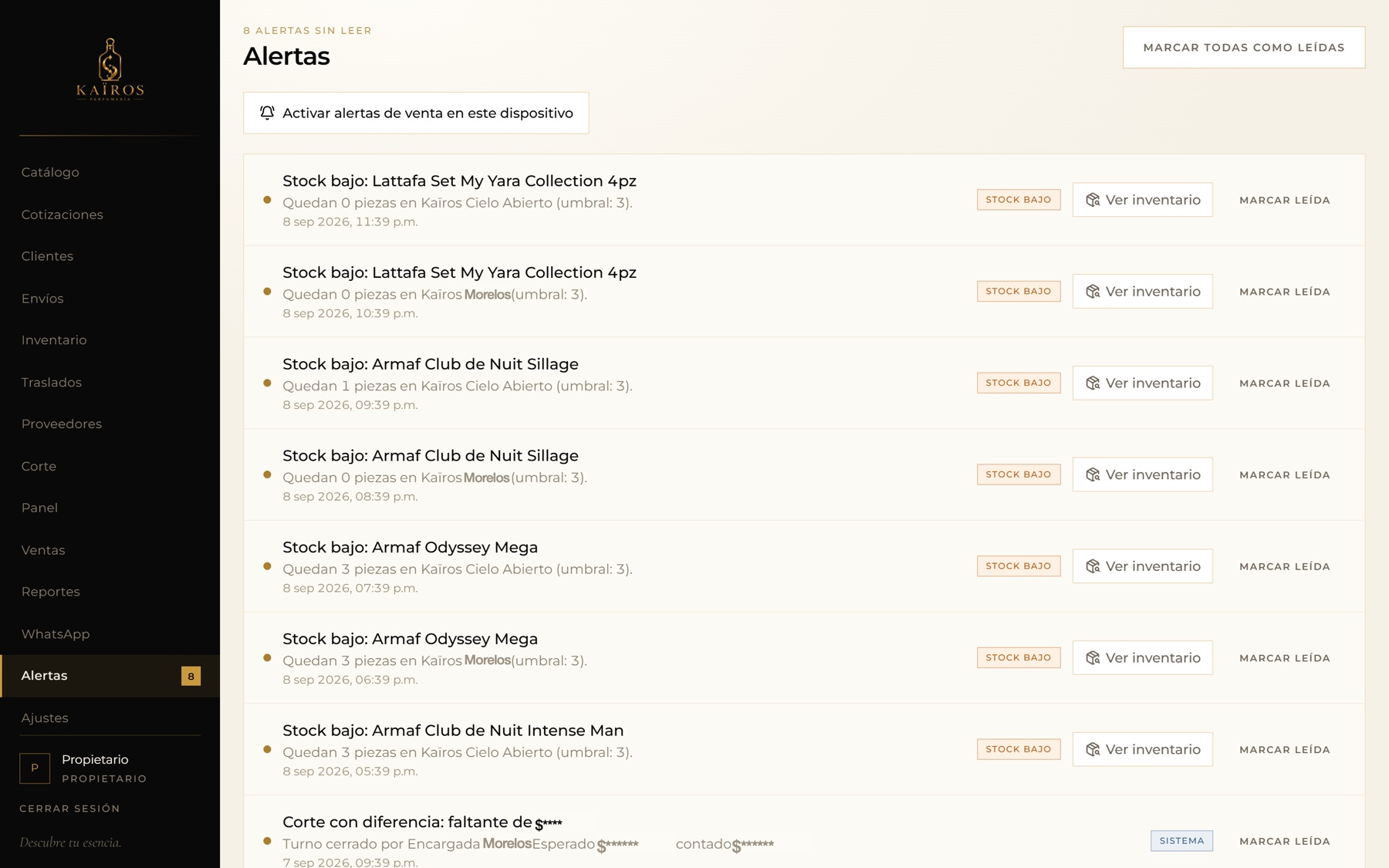Go to Cotizaciones in the sidebar
The image size is (1389, 868).
point(62,214)
